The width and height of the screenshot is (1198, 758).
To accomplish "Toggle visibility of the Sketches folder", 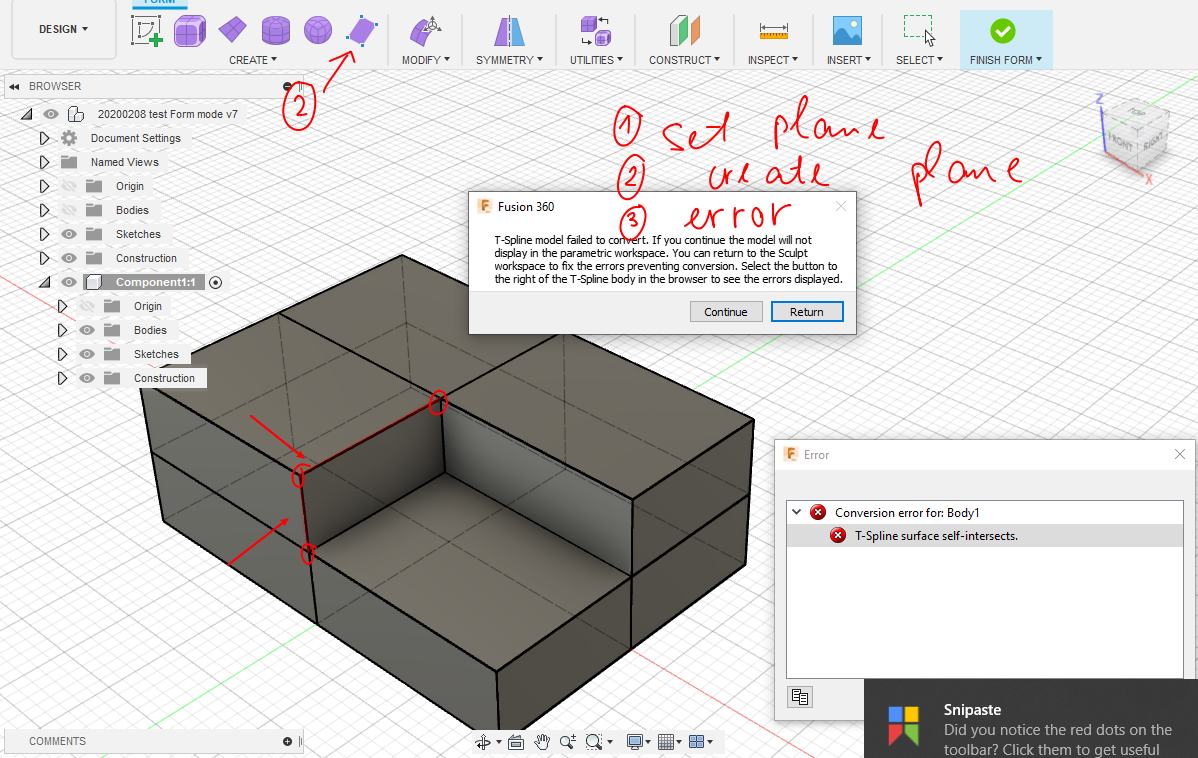I will 67,234.
